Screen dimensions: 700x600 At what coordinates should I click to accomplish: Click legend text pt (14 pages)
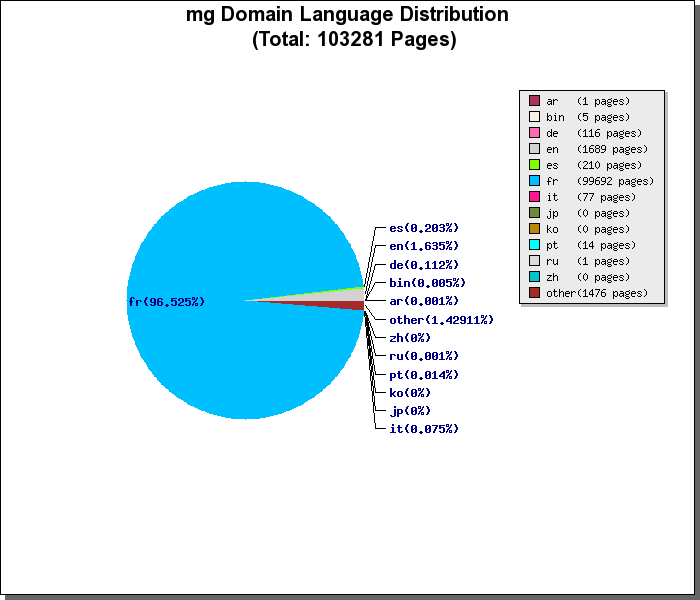tap(591, 245)
